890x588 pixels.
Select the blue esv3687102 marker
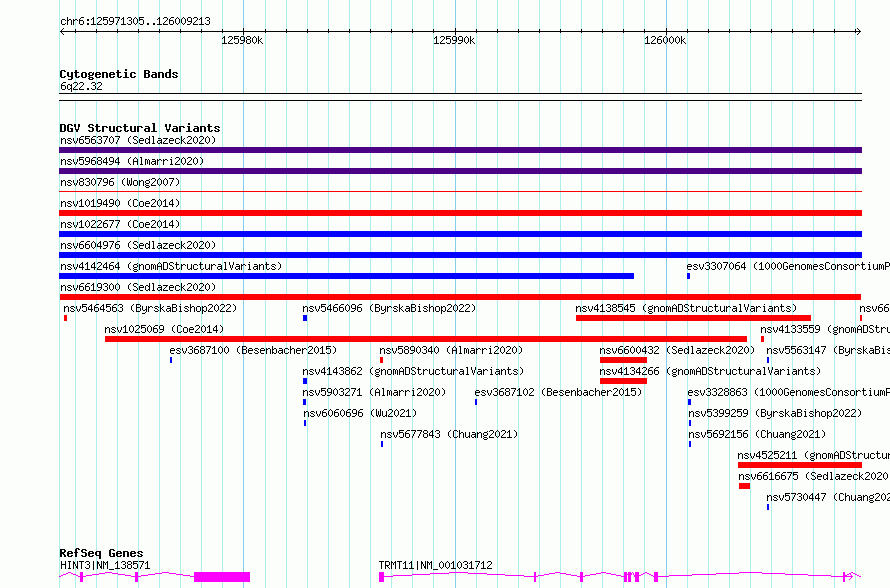pyautogui.click(x=476, y=402)
